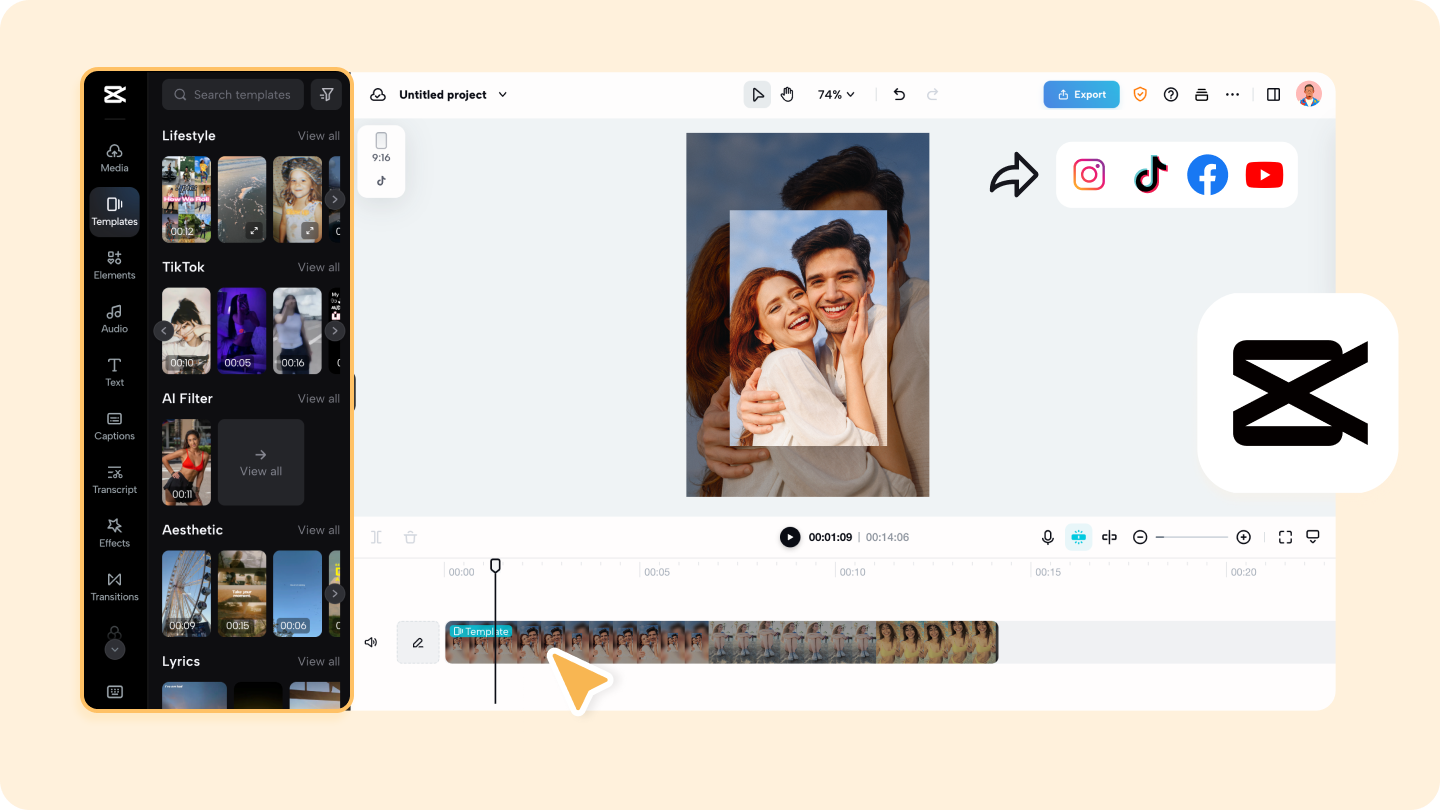Show next TikTok templates with the right arrow

tap(335, 331)
